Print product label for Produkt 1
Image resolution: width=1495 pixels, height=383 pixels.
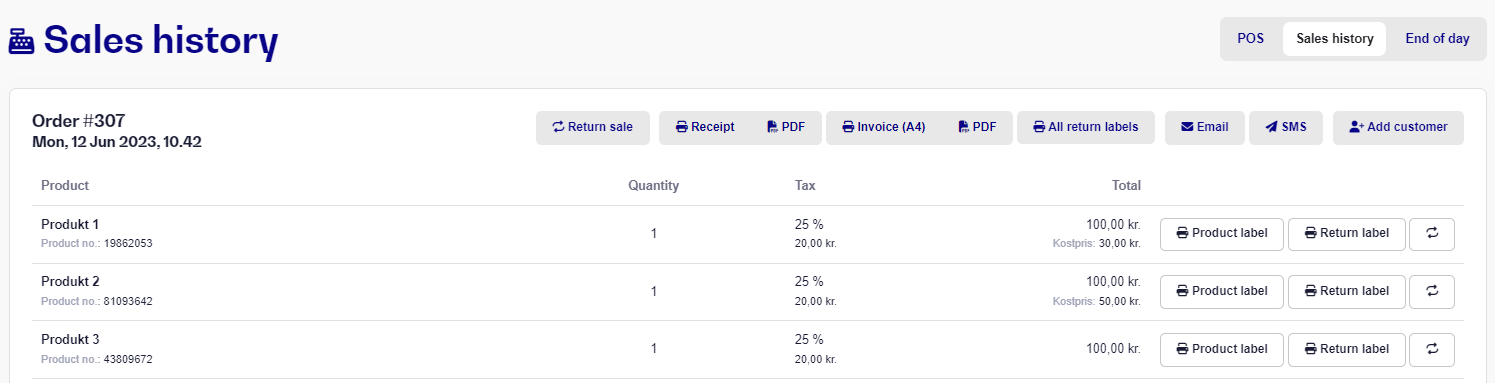(x=1221, y=234)
